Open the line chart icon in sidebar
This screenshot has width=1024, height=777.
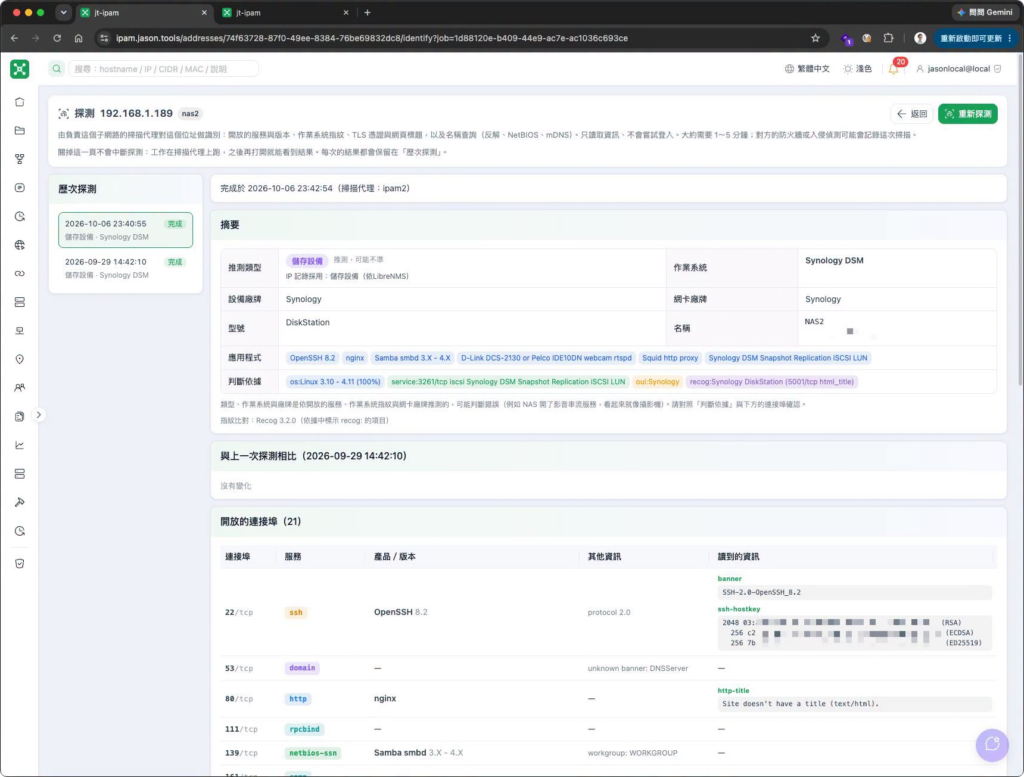tap(20, 445)
